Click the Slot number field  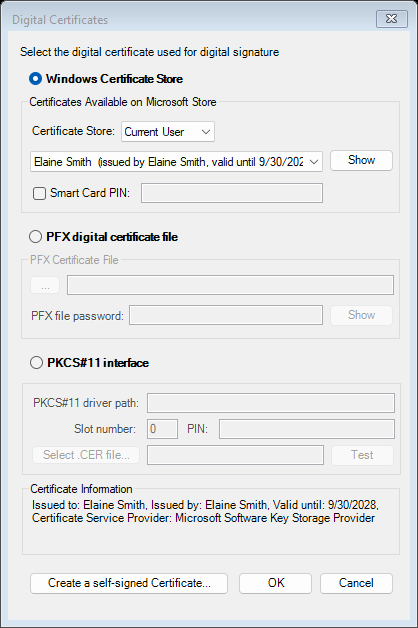(x=162, y=429)
